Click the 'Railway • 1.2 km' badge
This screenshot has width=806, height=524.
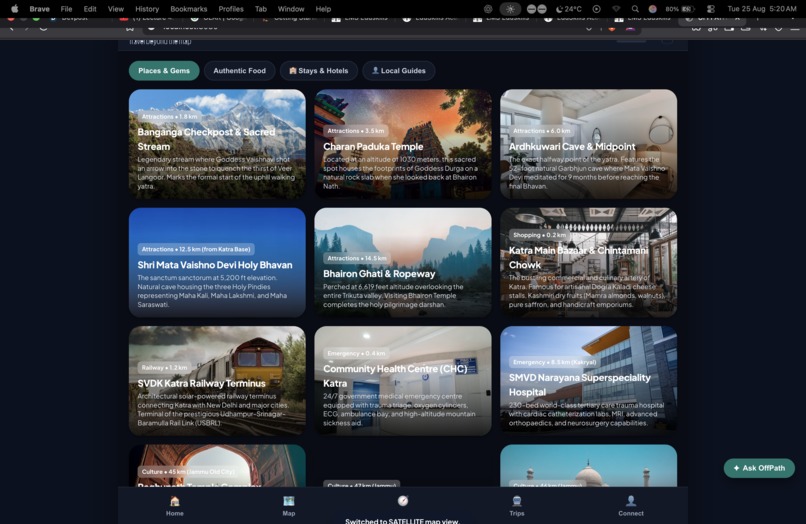click(164, 367)
